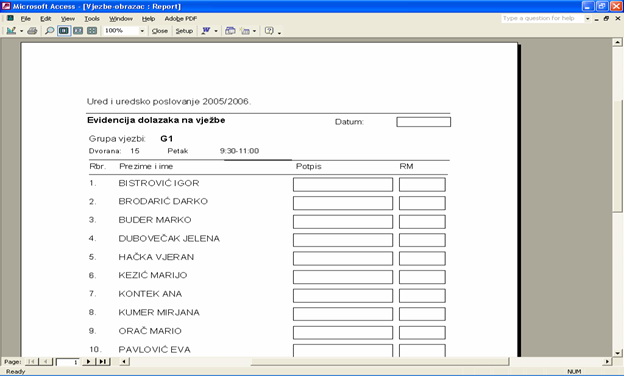The height and width of the screenshot is (377, 626).
Task: Click the Print icon
Action: (32, 31)
